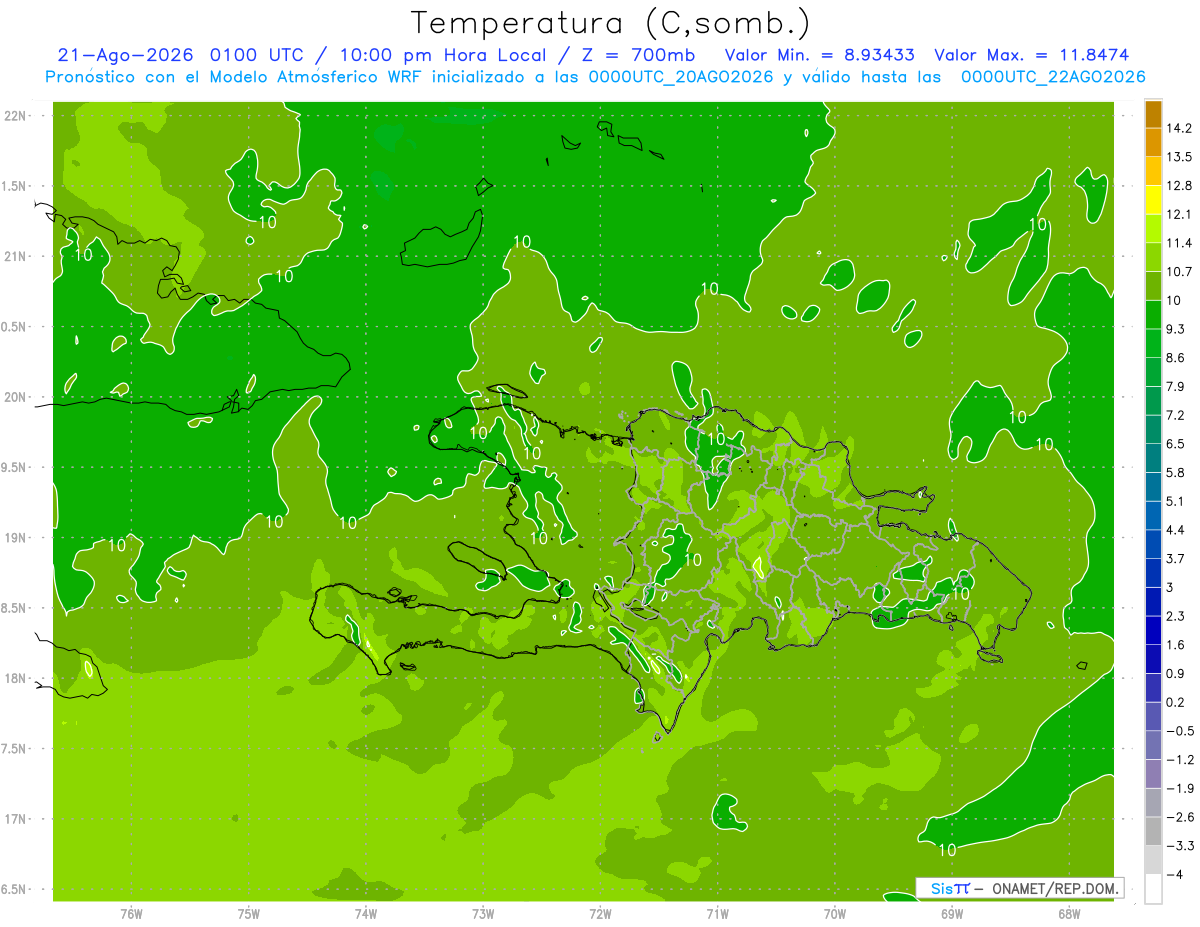Click the 14.2 color scale label
The image size is (1200, 927).
tap(1180, 128)
